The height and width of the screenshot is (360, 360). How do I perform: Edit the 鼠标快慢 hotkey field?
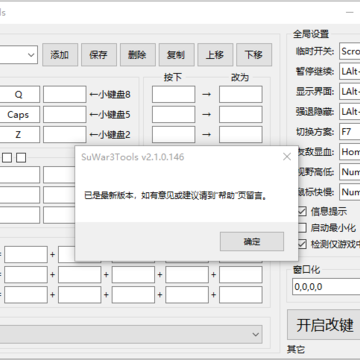tap(350, 192)
